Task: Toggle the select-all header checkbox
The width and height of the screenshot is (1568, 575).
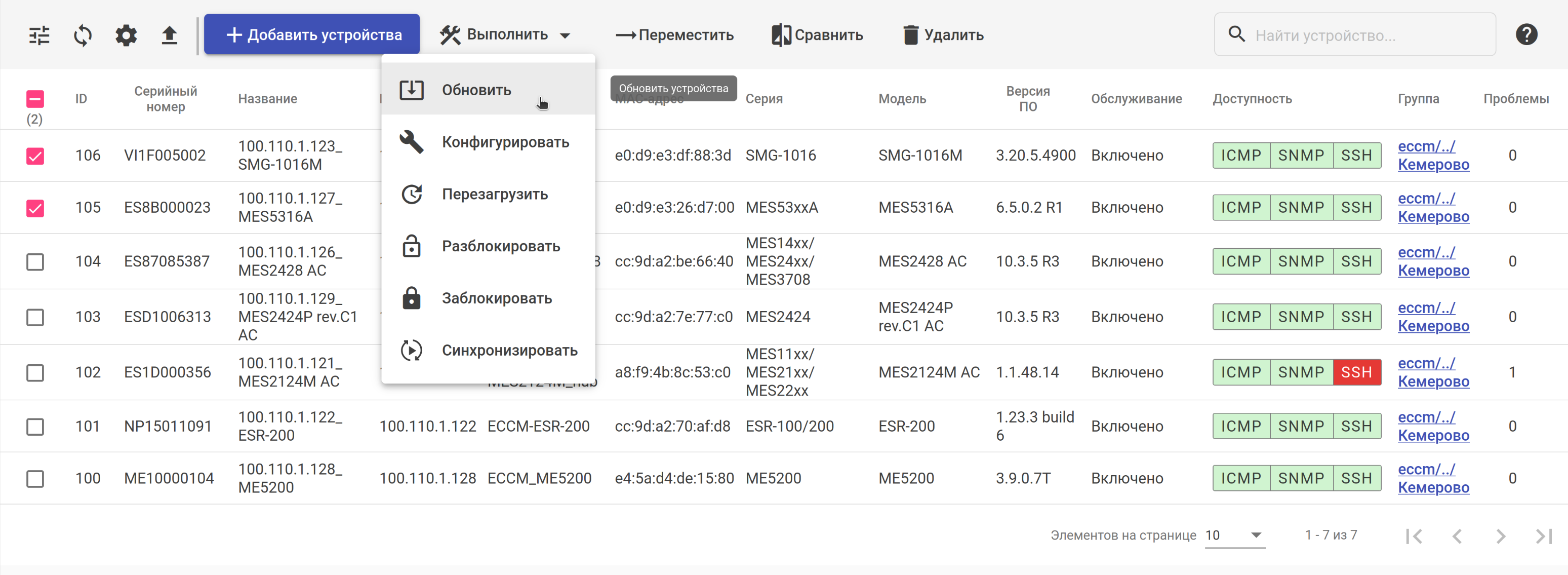Action: click(35, 99)
